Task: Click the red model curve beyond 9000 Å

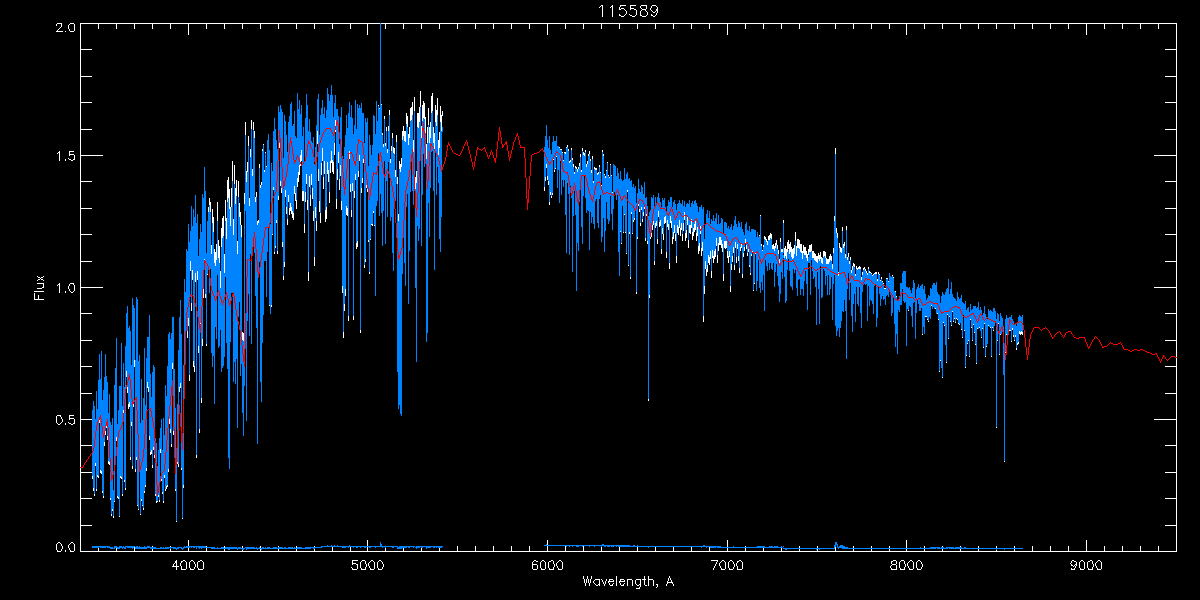Action: (1130, 349)
